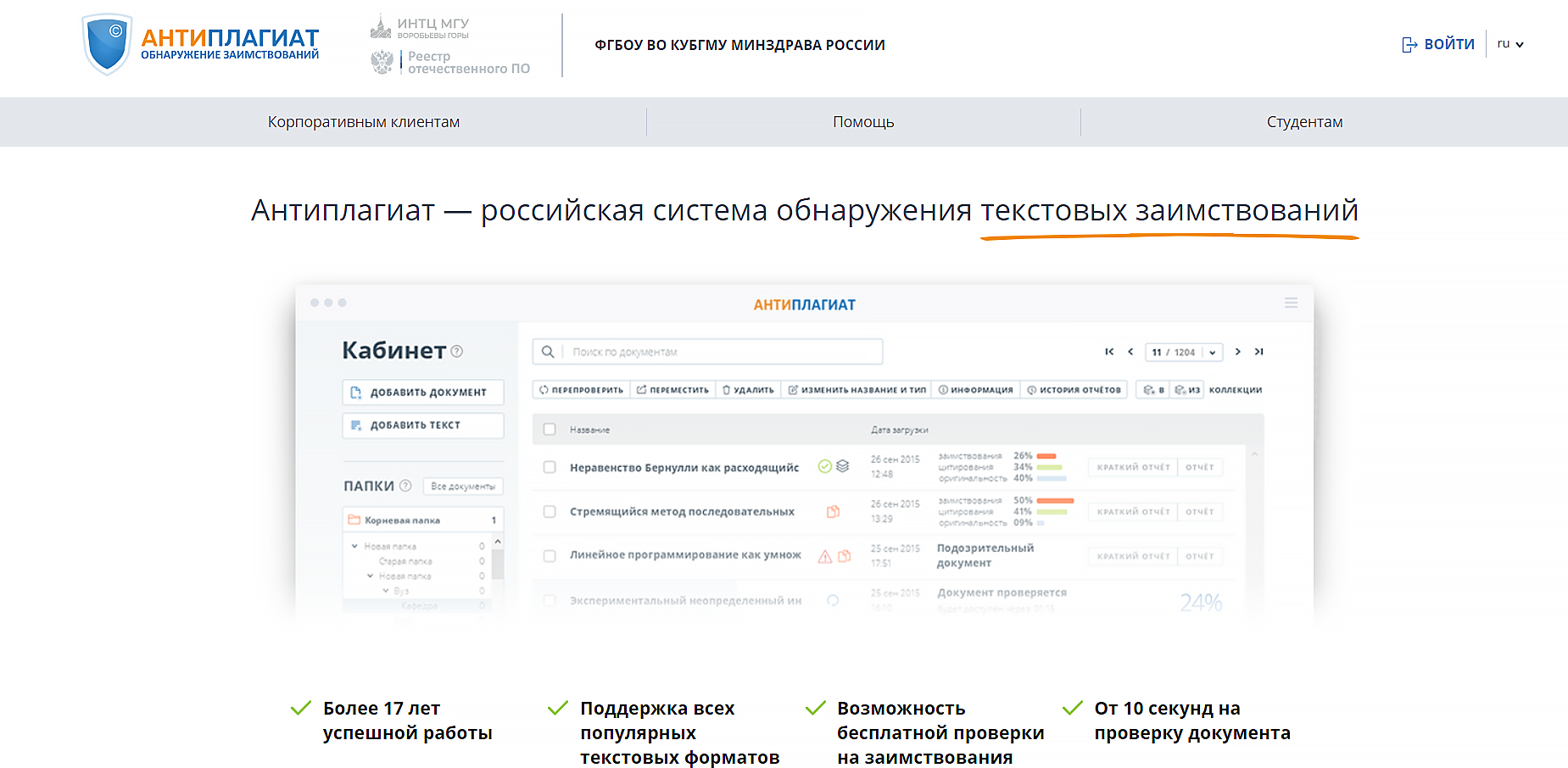Click the 26% заимствования red bar
Viewport: 1568px width, 768px height.
(1046, 456)
